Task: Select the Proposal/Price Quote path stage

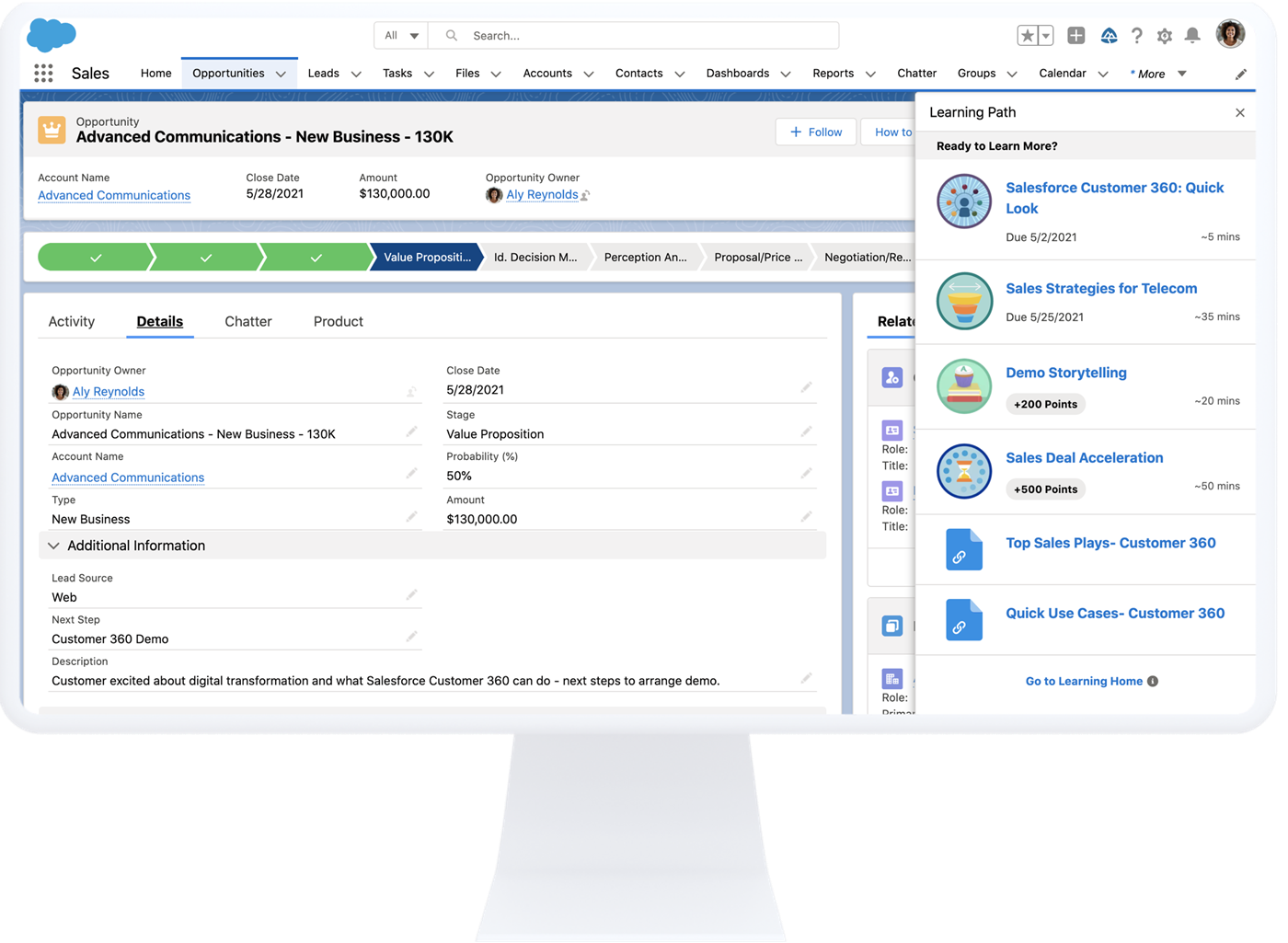Action: point(758,258)
